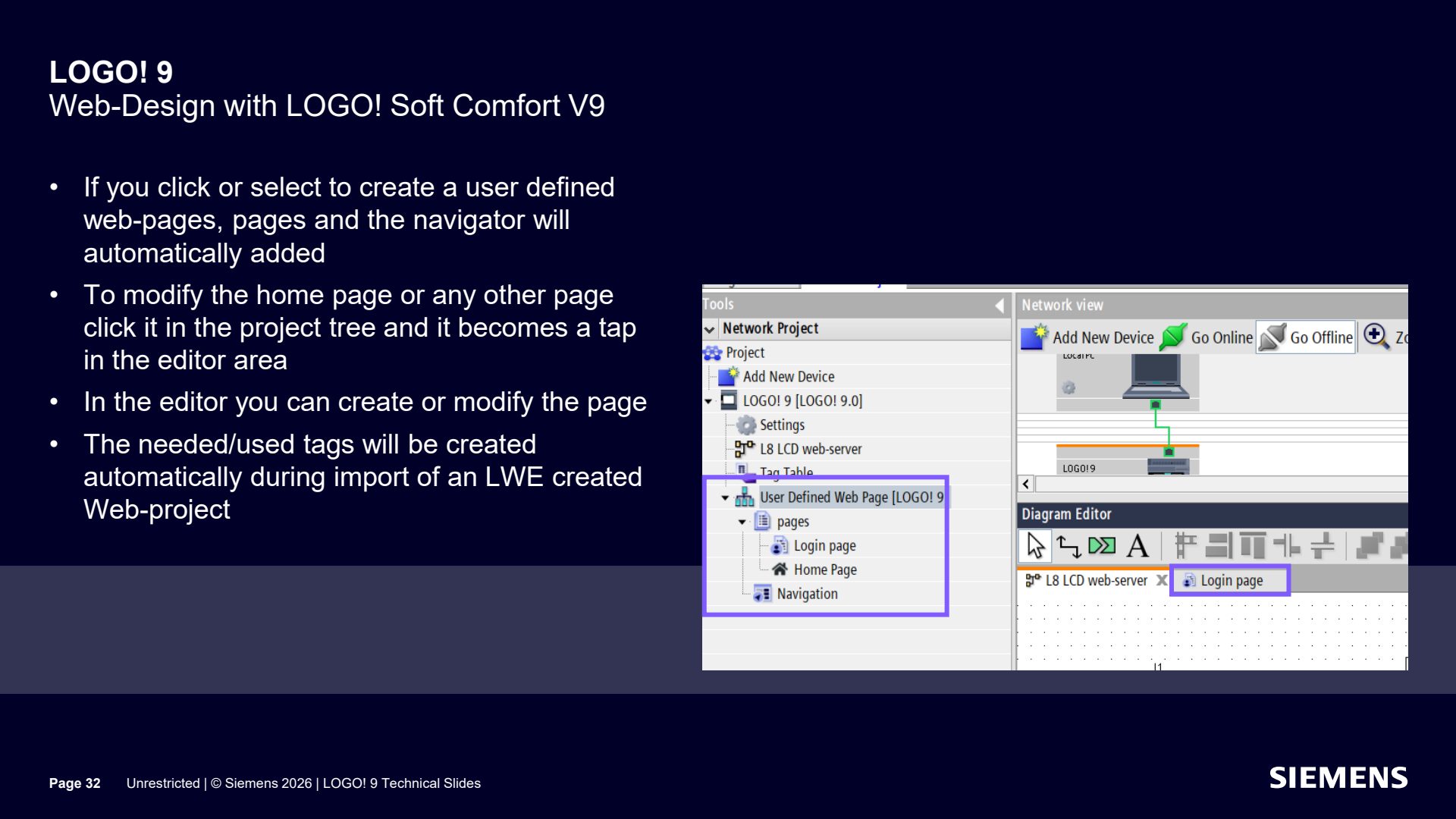The height and width of the screenshot is (819, 1456).
Task: Click the LOGO!9 device in network view
Action: (x=1127, y=462)
